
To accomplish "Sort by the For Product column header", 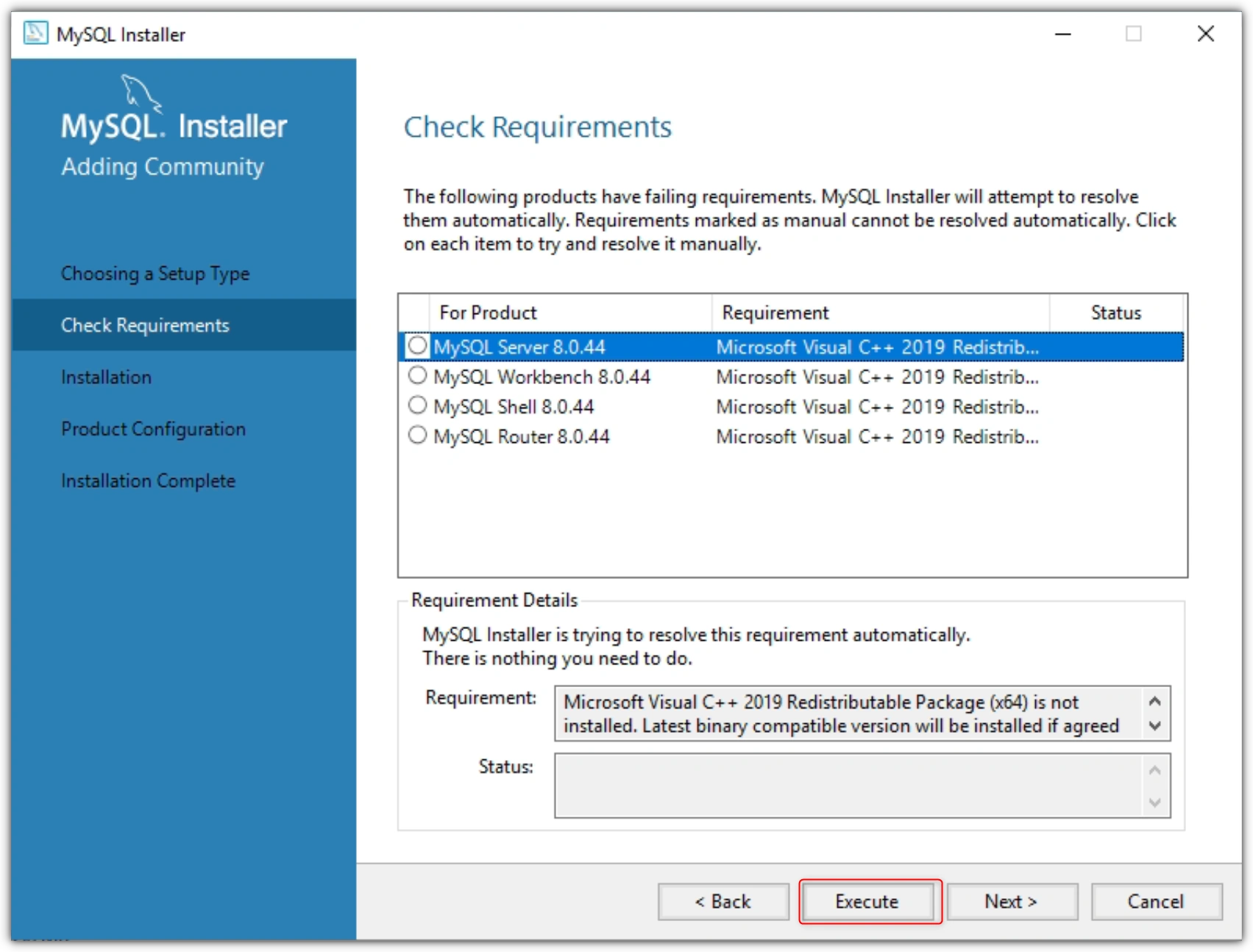I will coord(570,313).
